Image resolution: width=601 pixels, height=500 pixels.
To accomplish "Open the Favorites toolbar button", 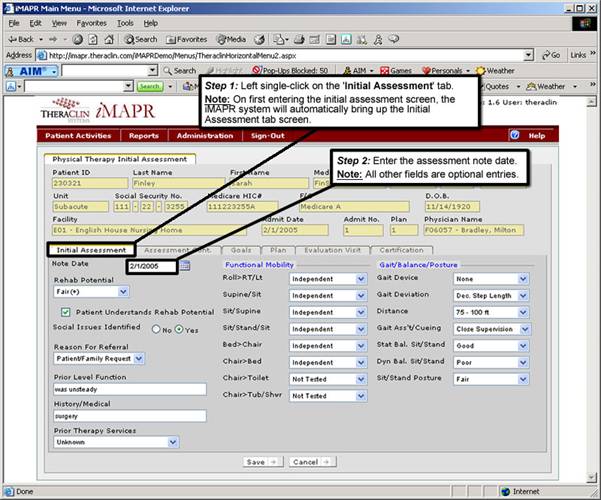I will tap(187, 39).
